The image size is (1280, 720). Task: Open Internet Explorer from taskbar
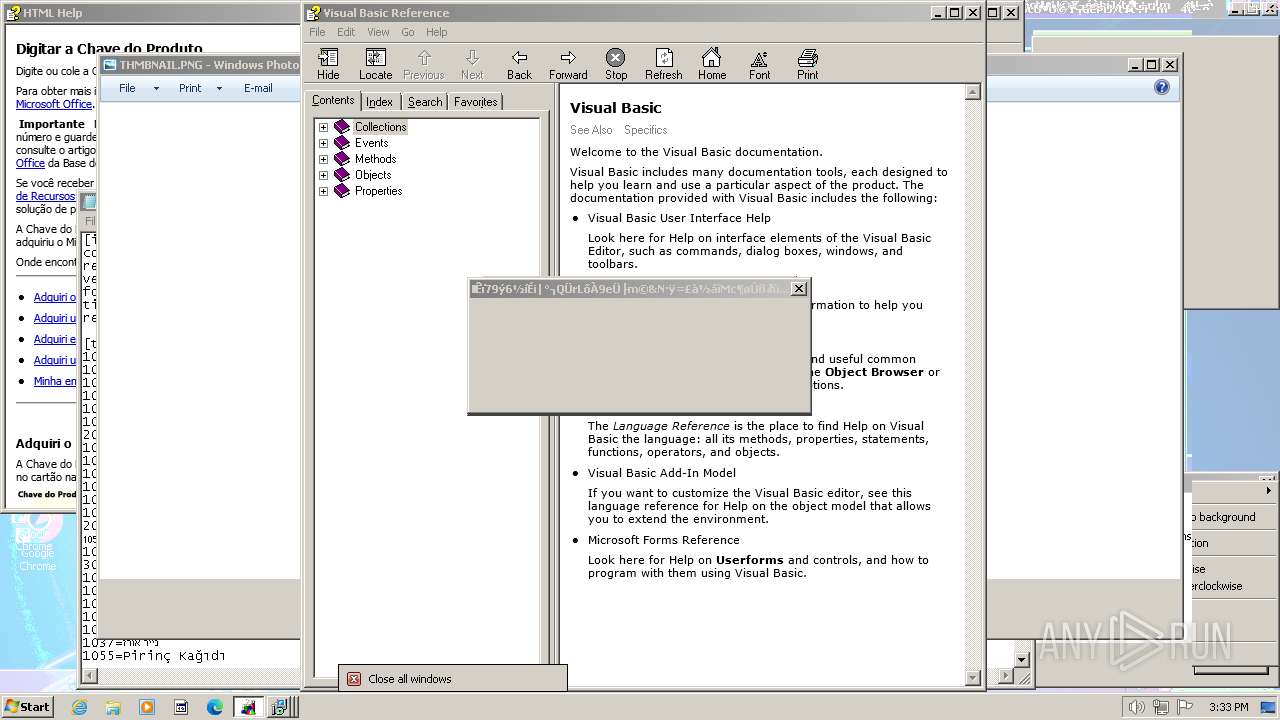(x=80, y=707)
